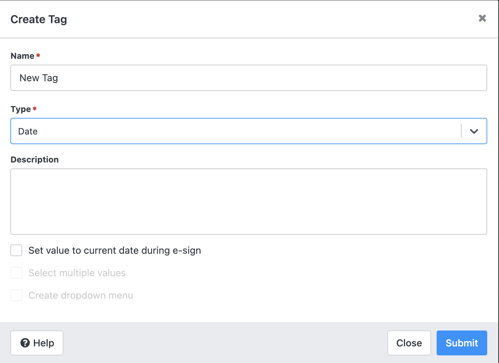The image size is (499, 363).
Task: Submit the new tag with the blue button
Action: [x=462, y=343]
